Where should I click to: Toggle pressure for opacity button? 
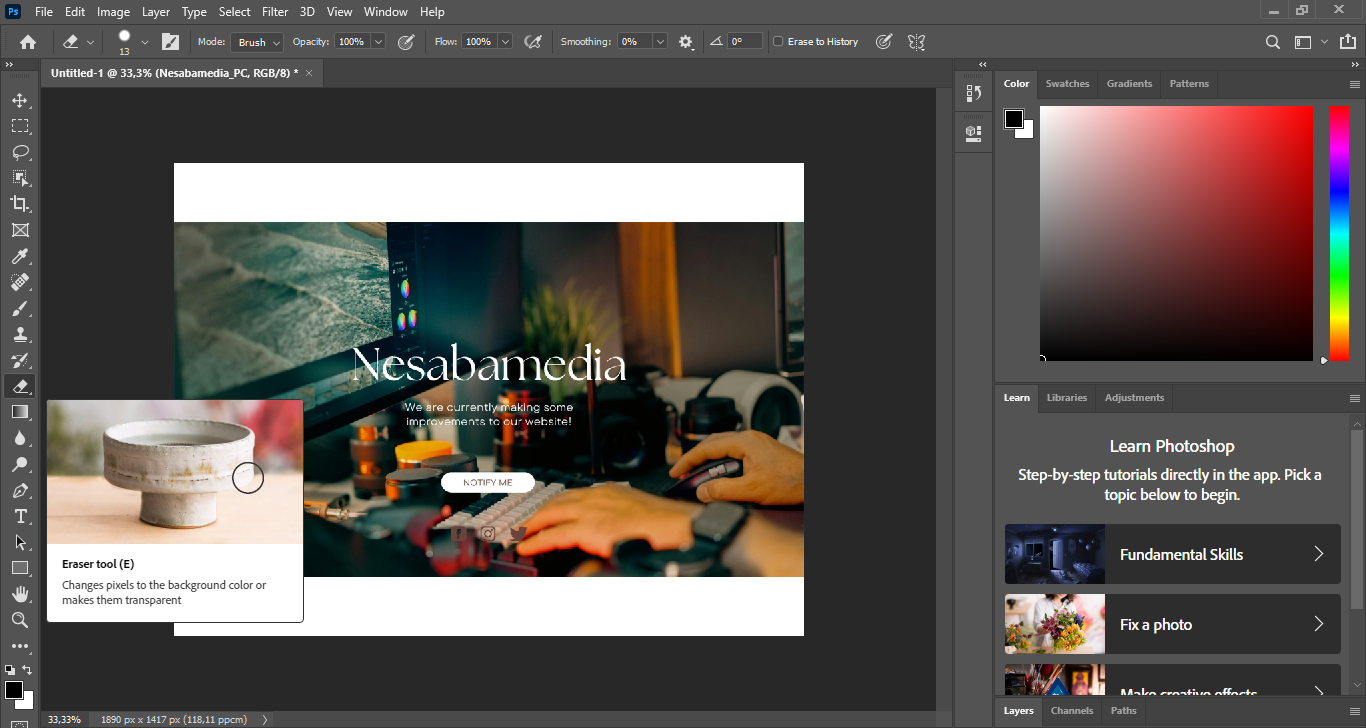[406, 42]
